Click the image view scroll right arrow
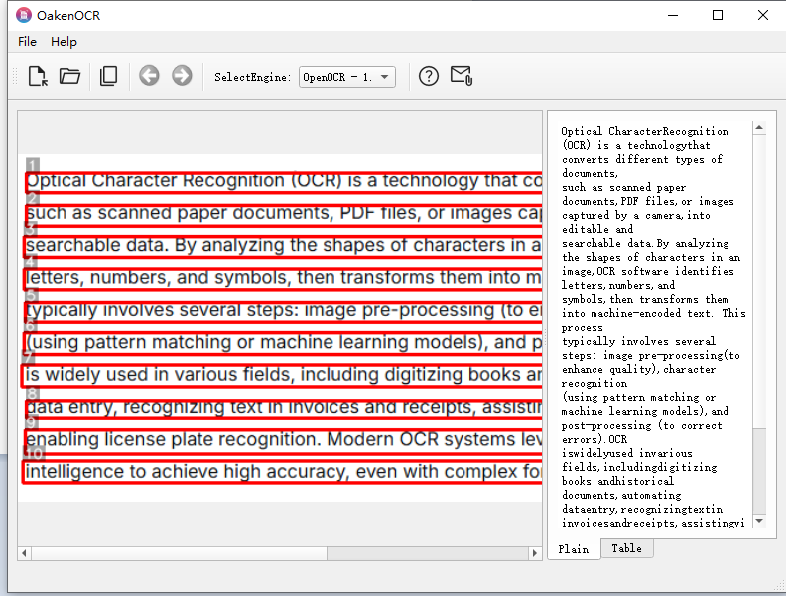 click(534, 553)
